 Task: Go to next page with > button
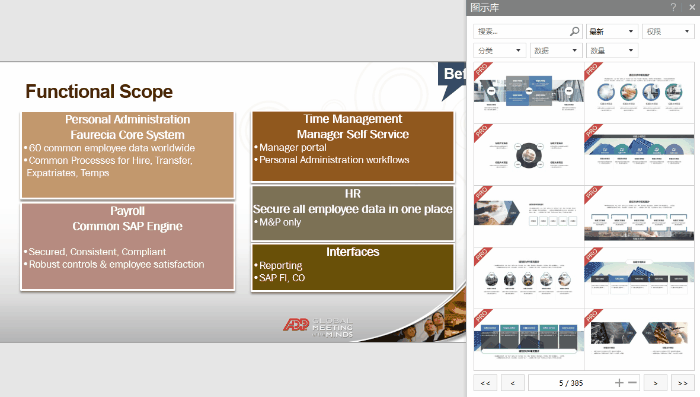click(x=655, y=383)
